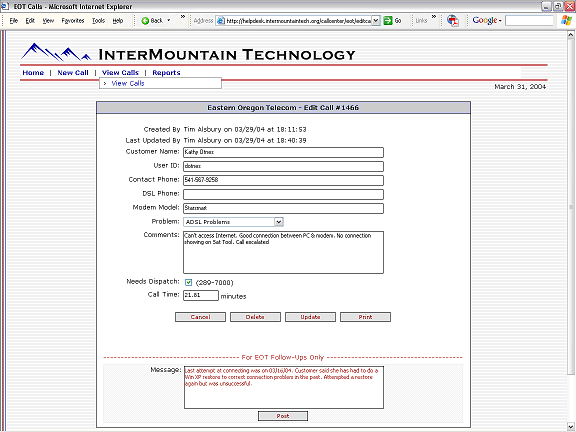
Task: Click the InterMountain Technology mountain logo
Action: 56,52
